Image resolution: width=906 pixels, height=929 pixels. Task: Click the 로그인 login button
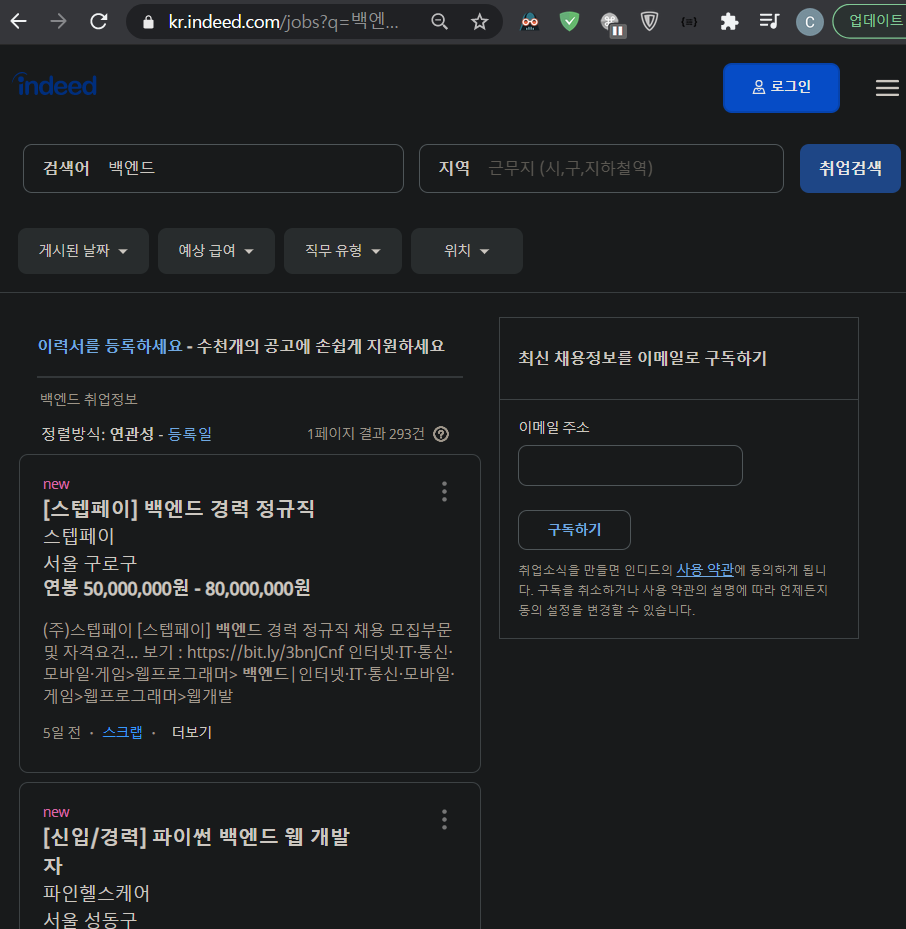click(781, 87)
